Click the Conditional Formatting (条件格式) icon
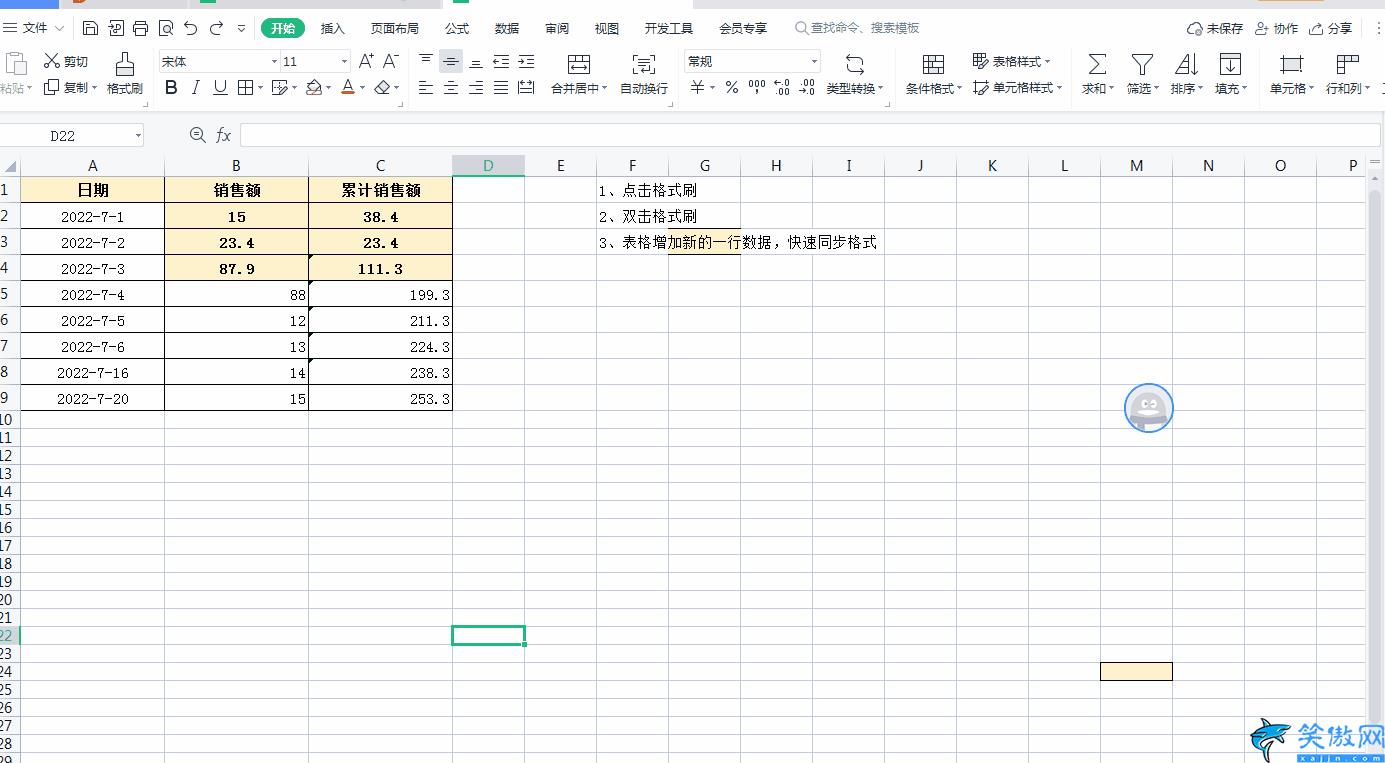The height and width of the screenshot is (763, 1385). point(933,65)
